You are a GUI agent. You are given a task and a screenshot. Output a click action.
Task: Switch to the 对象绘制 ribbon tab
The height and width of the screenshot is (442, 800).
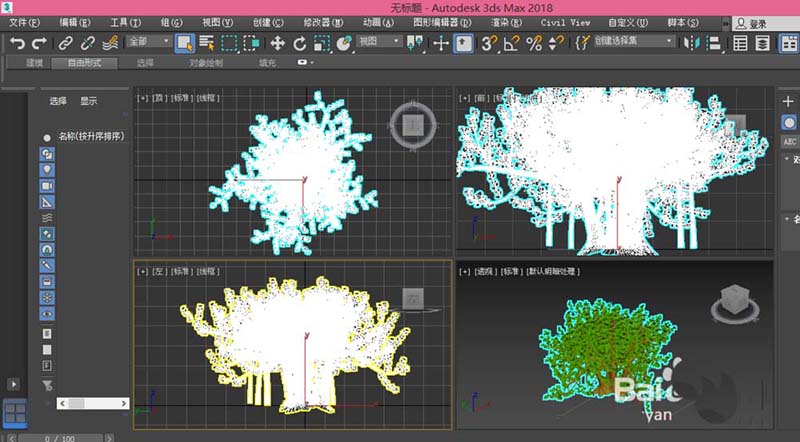tap(206, 63)
